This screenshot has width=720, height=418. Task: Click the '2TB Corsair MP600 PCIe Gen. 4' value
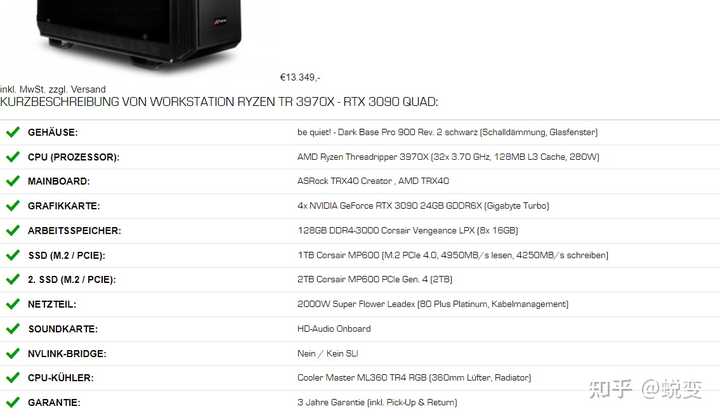tap(375, 280)
